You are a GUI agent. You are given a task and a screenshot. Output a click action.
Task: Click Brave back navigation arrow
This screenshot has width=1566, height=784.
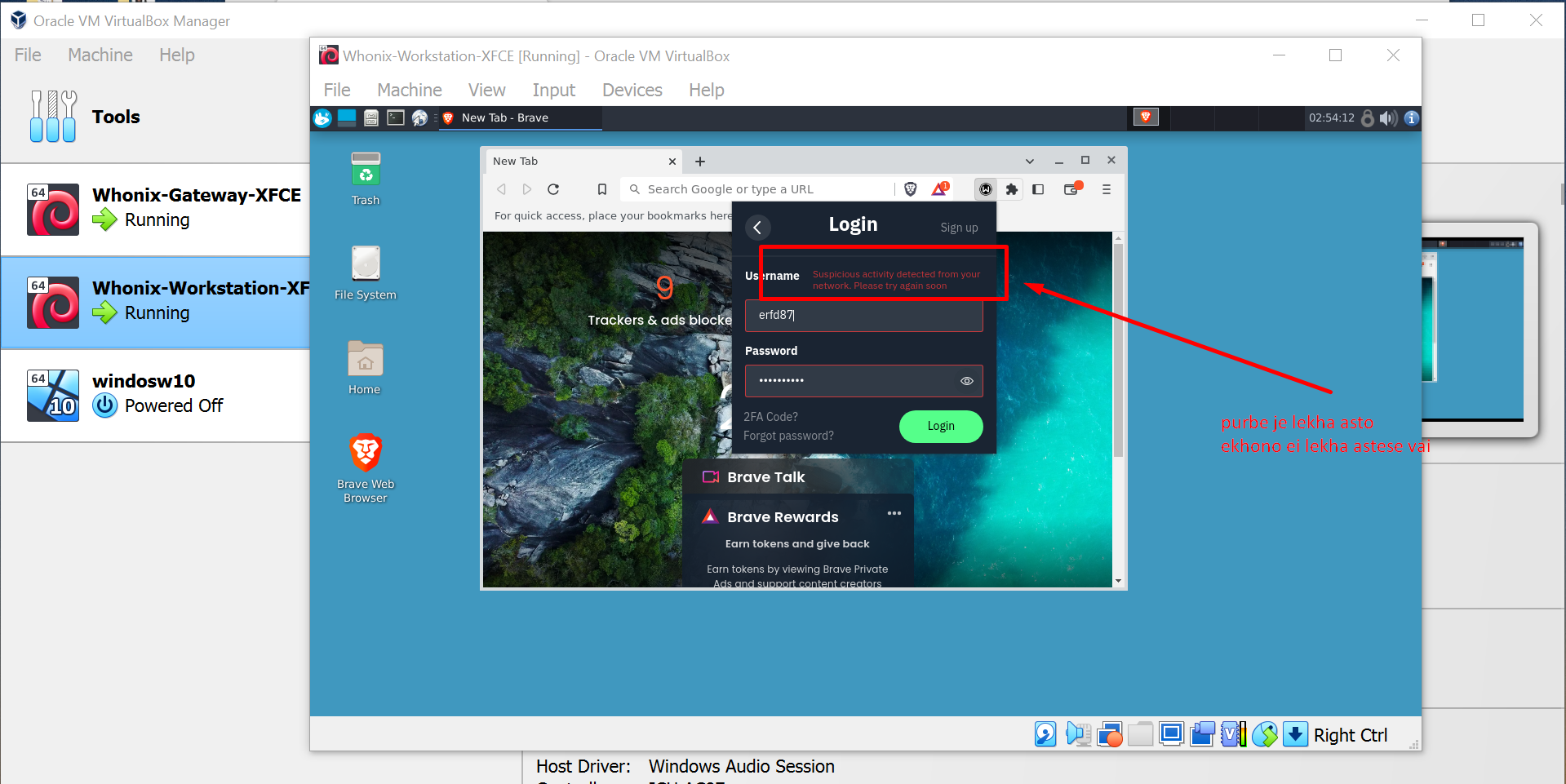[501, 189]
